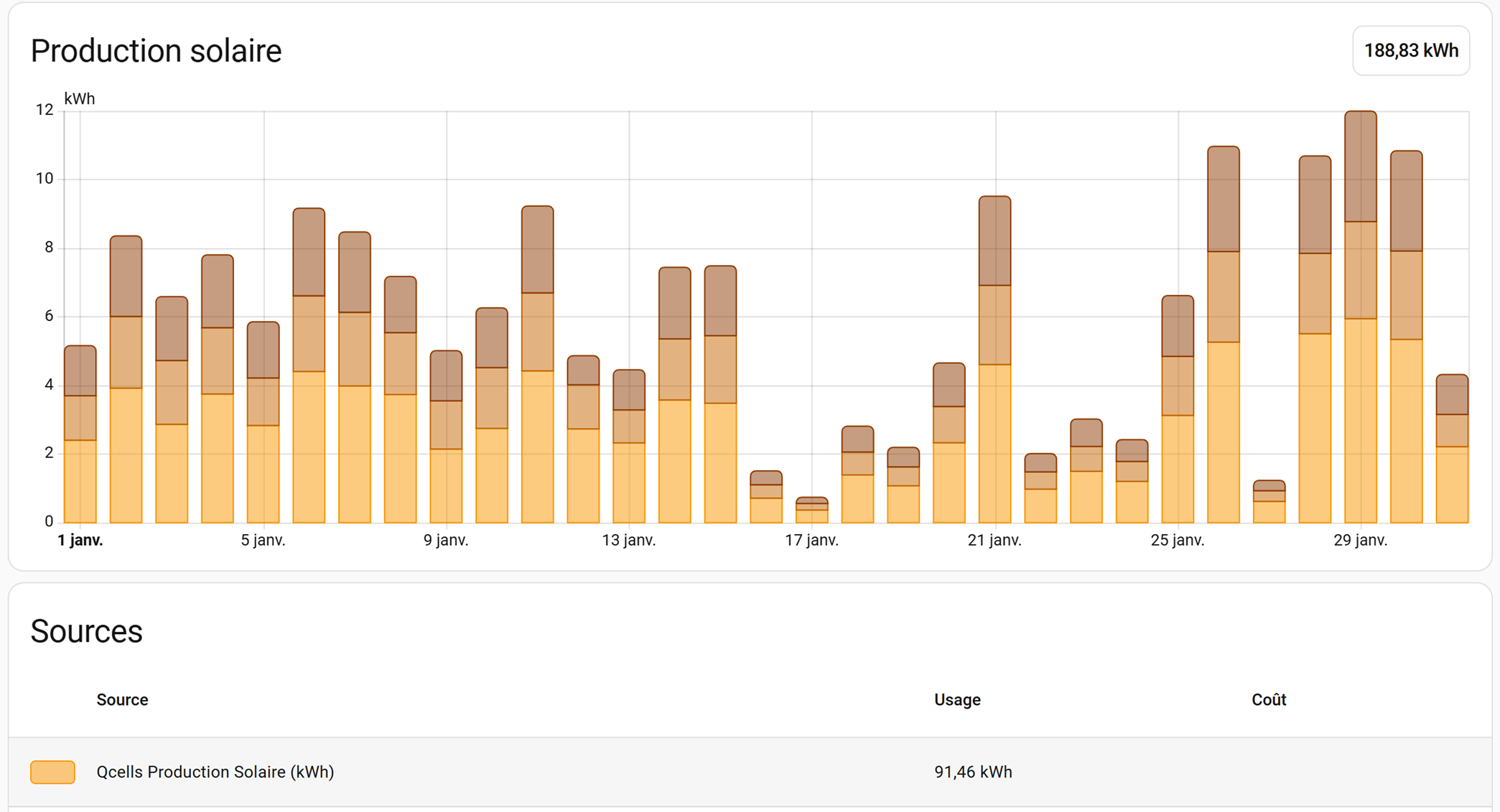
Task: Click the 25 janv. axis label
Action: pyautogui.click(x=1177, y=540)
